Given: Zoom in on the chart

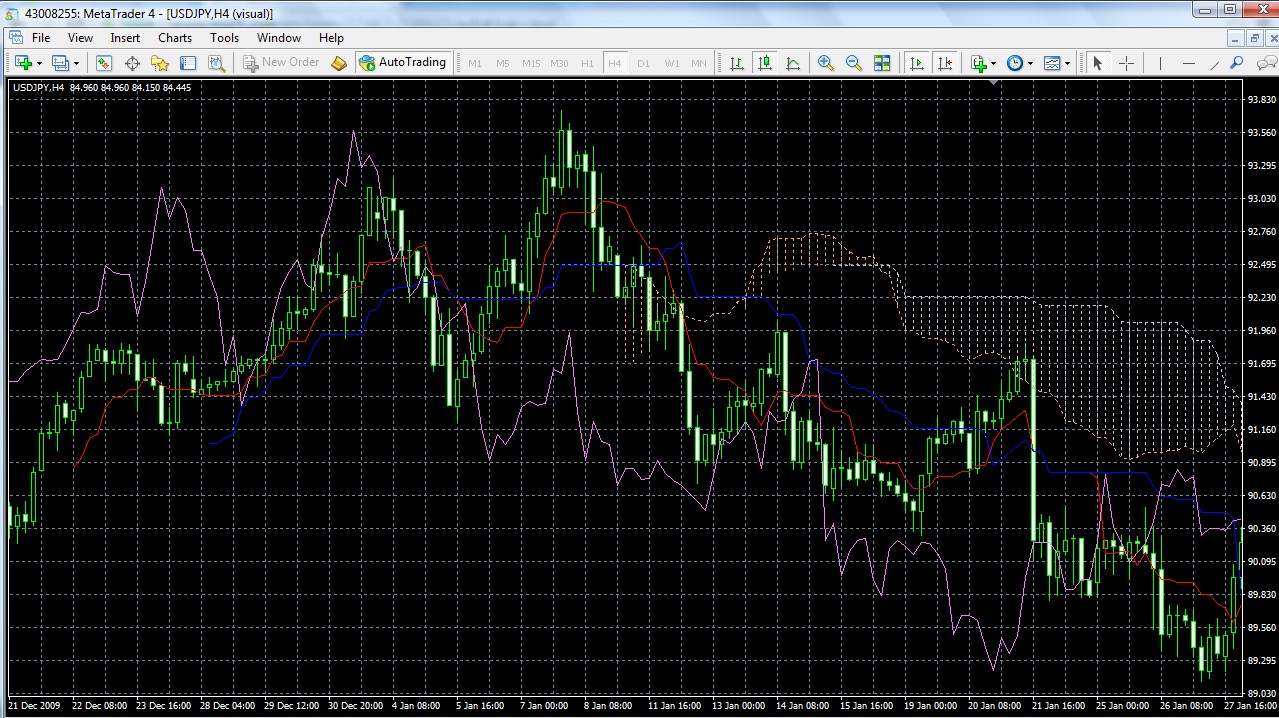Looking at the screenshot, I should click(825, 62).
